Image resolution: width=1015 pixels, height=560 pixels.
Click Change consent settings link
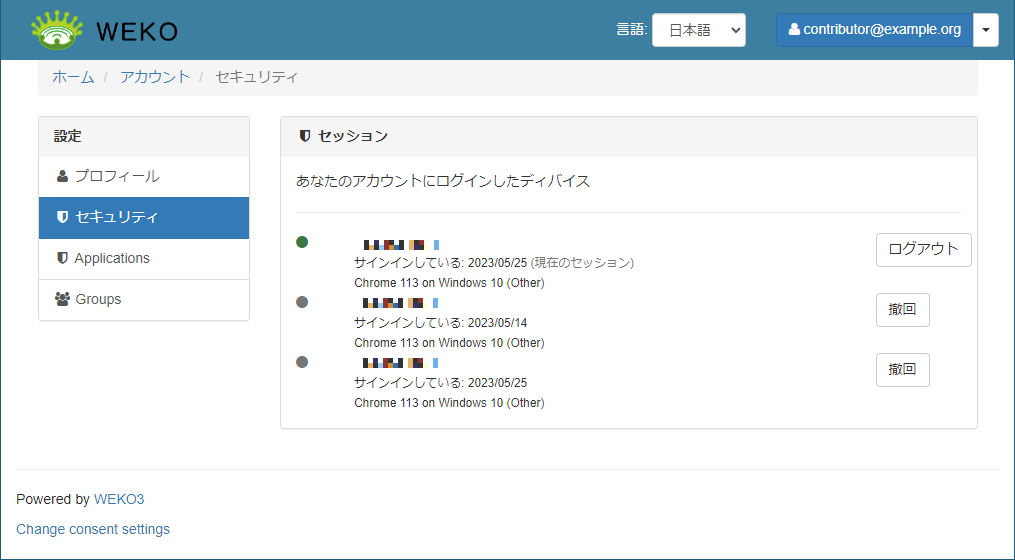click(93, 529)
